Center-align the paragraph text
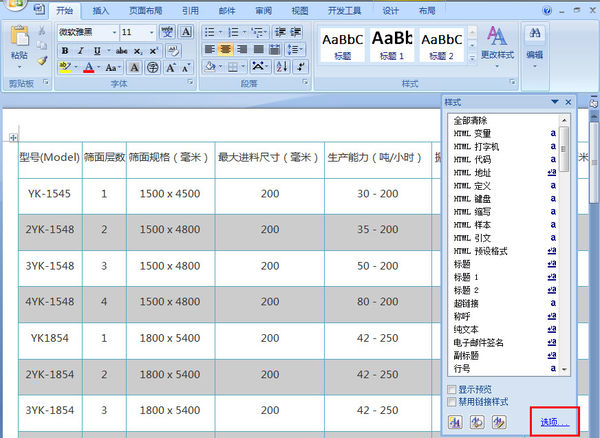600x438 pixels. pos(227,50)
